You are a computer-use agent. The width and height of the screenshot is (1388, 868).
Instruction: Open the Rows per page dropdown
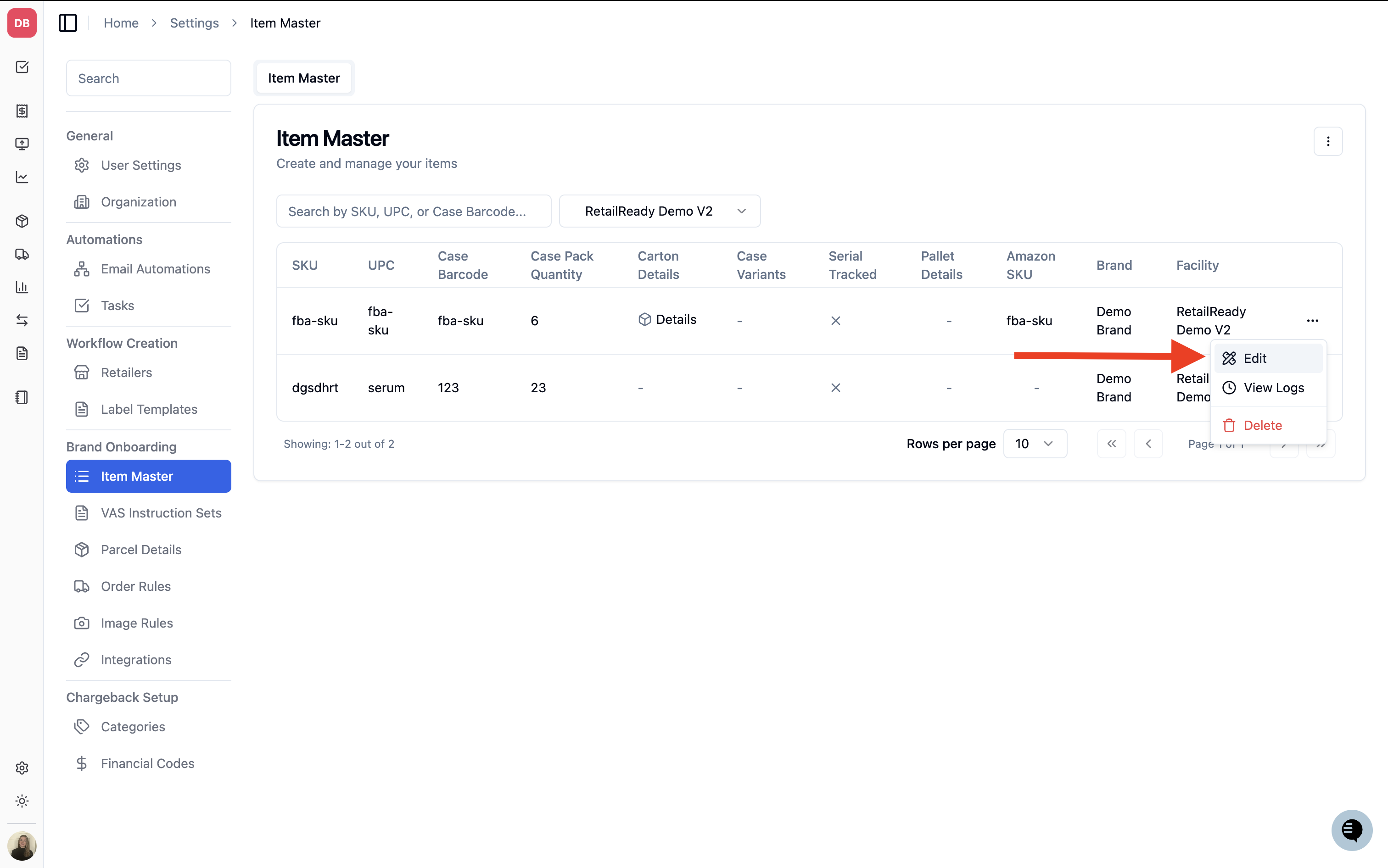click(x=1035, y=444)
